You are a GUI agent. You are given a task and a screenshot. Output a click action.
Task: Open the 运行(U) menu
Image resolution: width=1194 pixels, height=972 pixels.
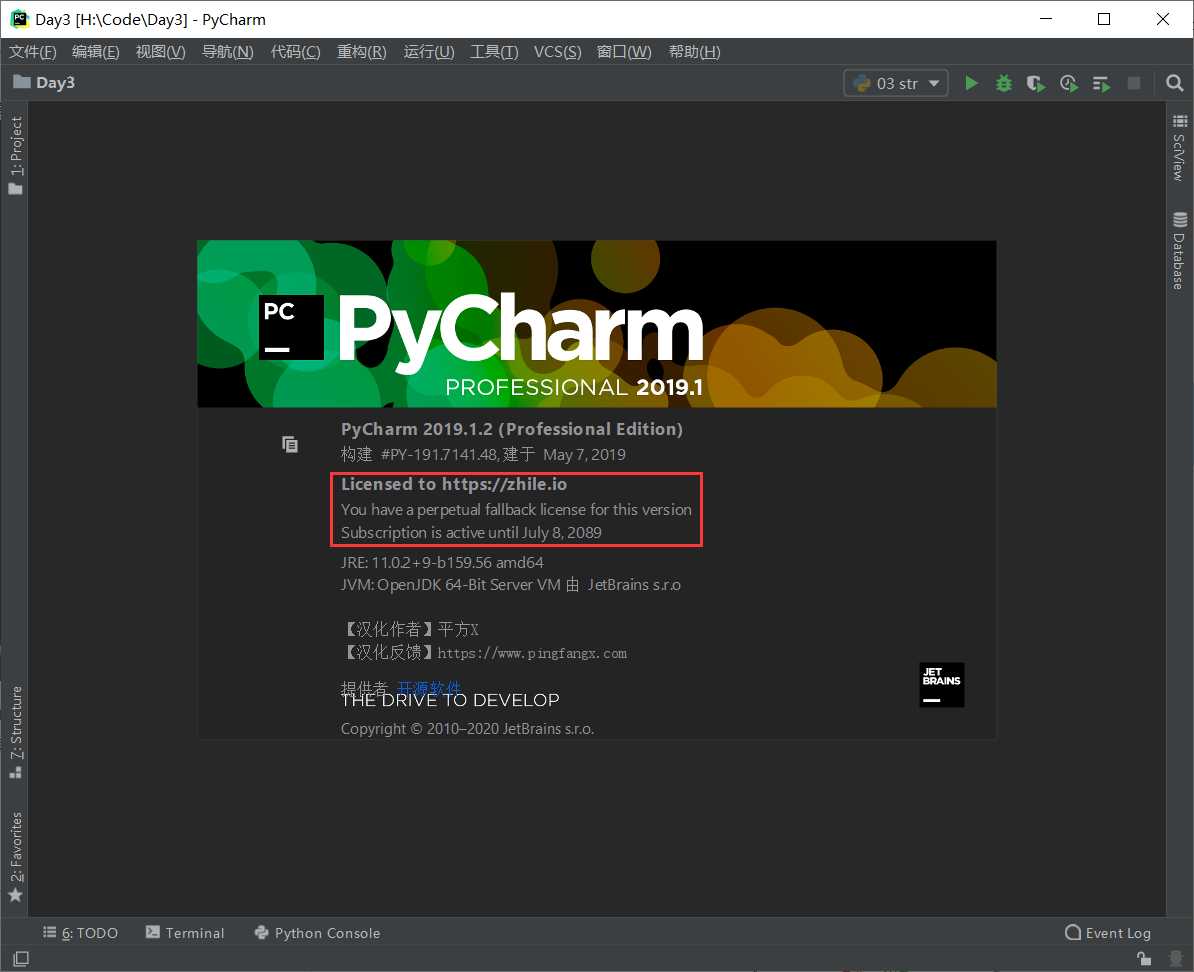coord(429,51)
